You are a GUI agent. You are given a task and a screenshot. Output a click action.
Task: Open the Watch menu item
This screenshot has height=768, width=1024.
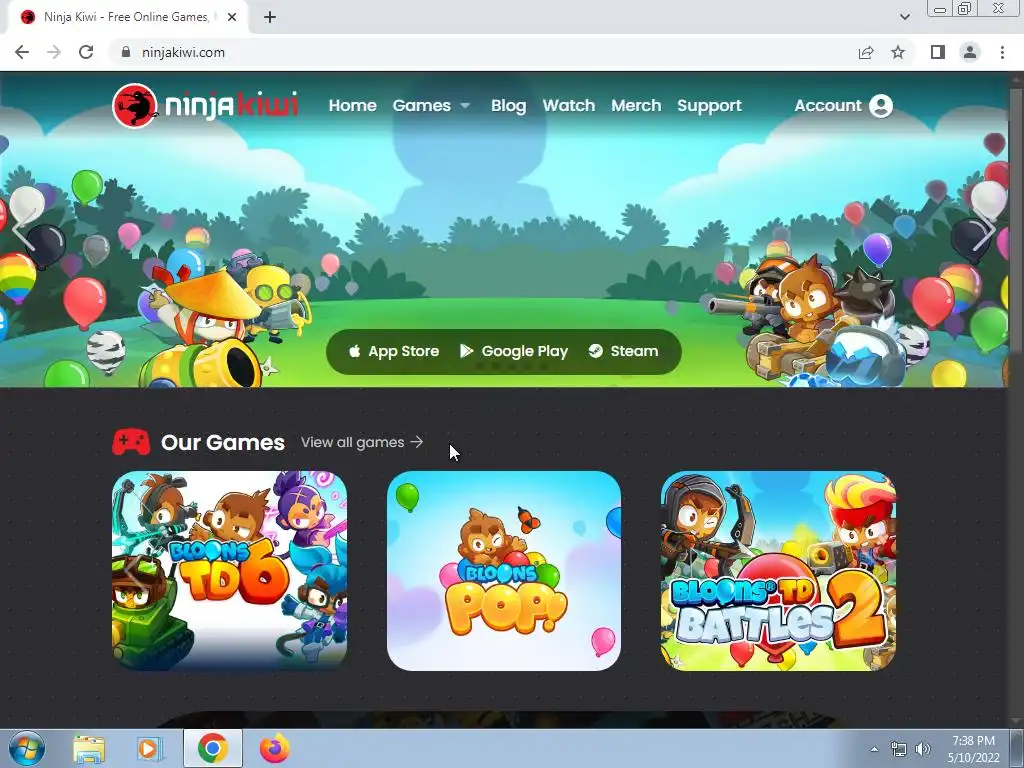point(569,106)
